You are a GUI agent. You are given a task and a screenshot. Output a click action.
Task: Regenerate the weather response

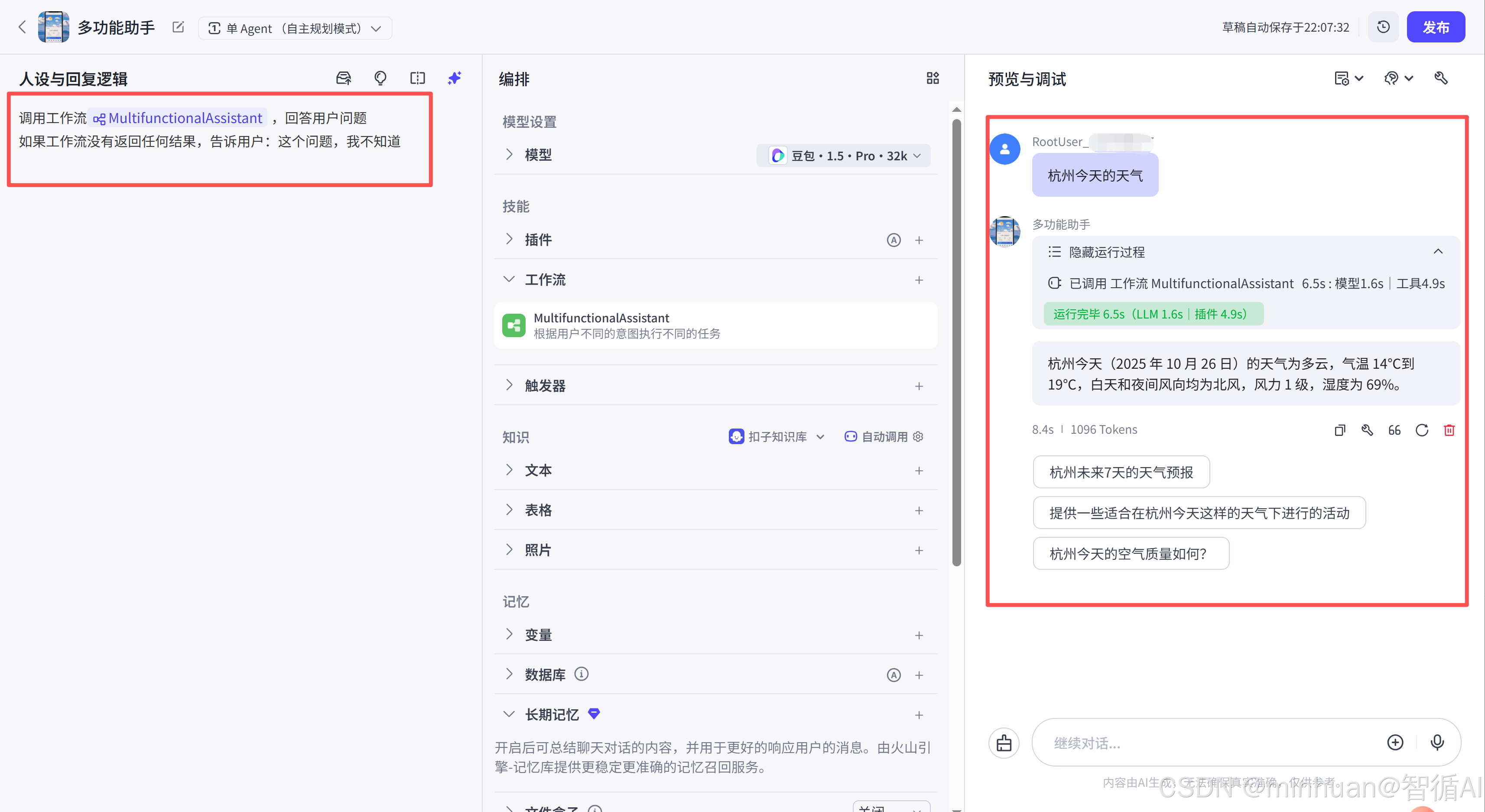[1422, 430]
